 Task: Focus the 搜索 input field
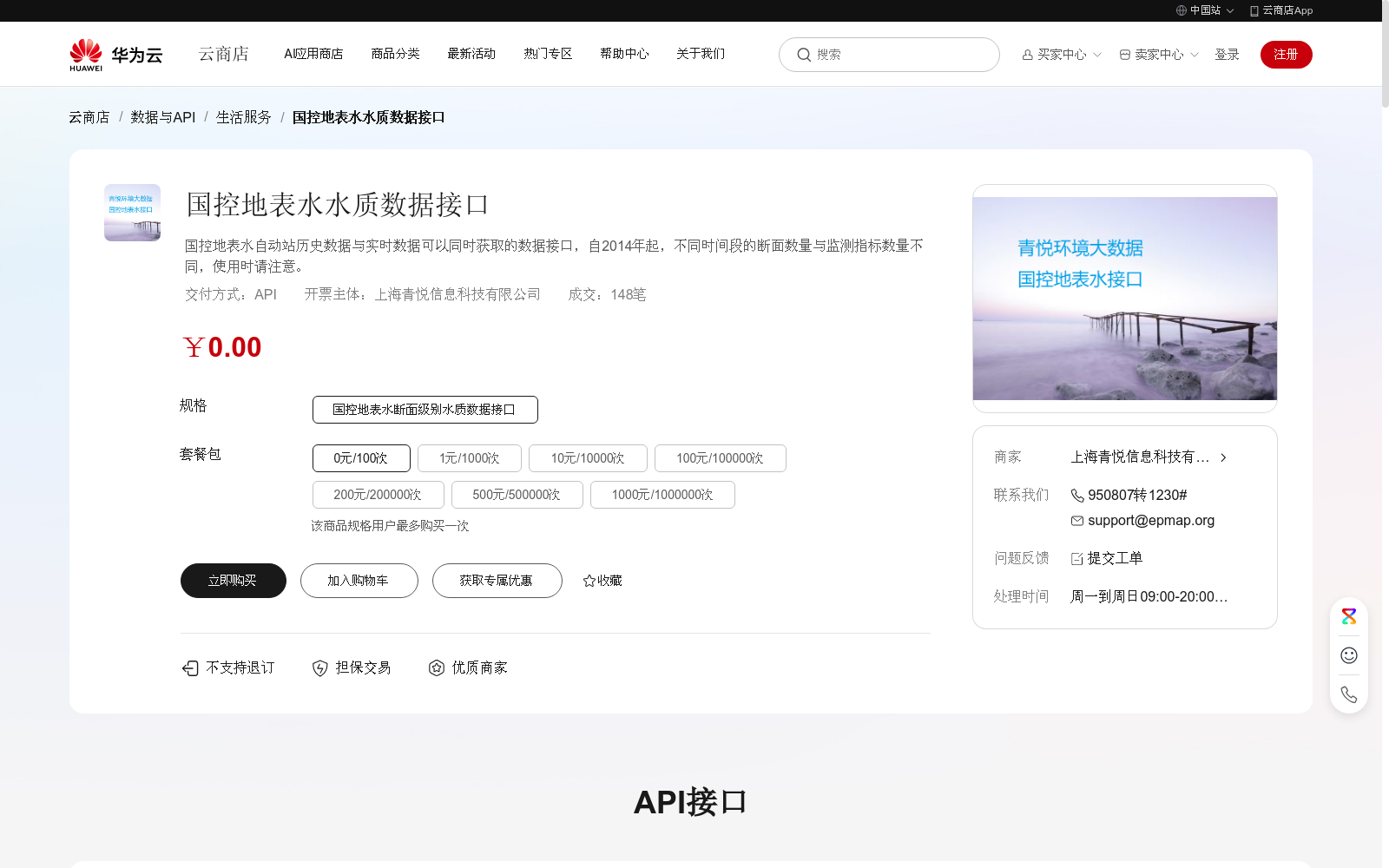point(889,55)
